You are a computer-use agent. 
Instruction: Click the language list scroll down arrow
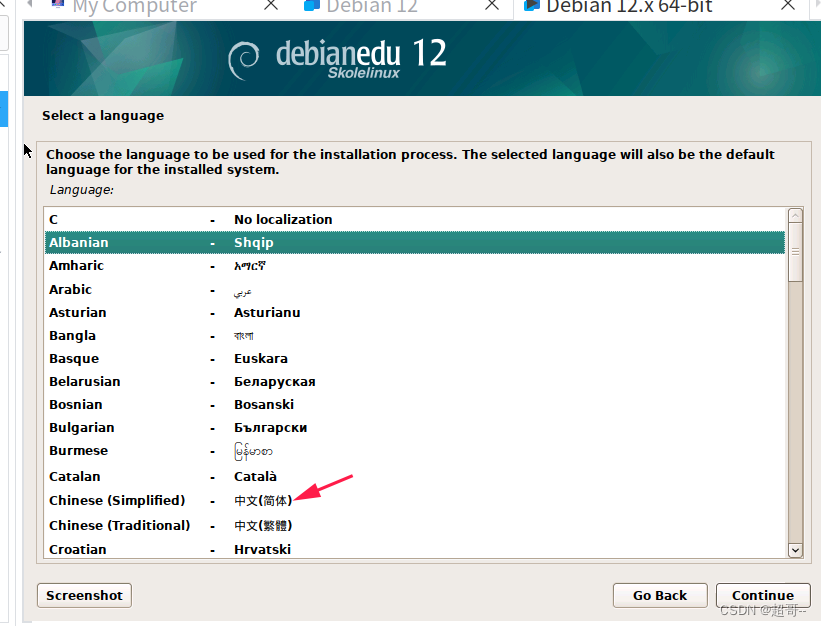[795, 550]
